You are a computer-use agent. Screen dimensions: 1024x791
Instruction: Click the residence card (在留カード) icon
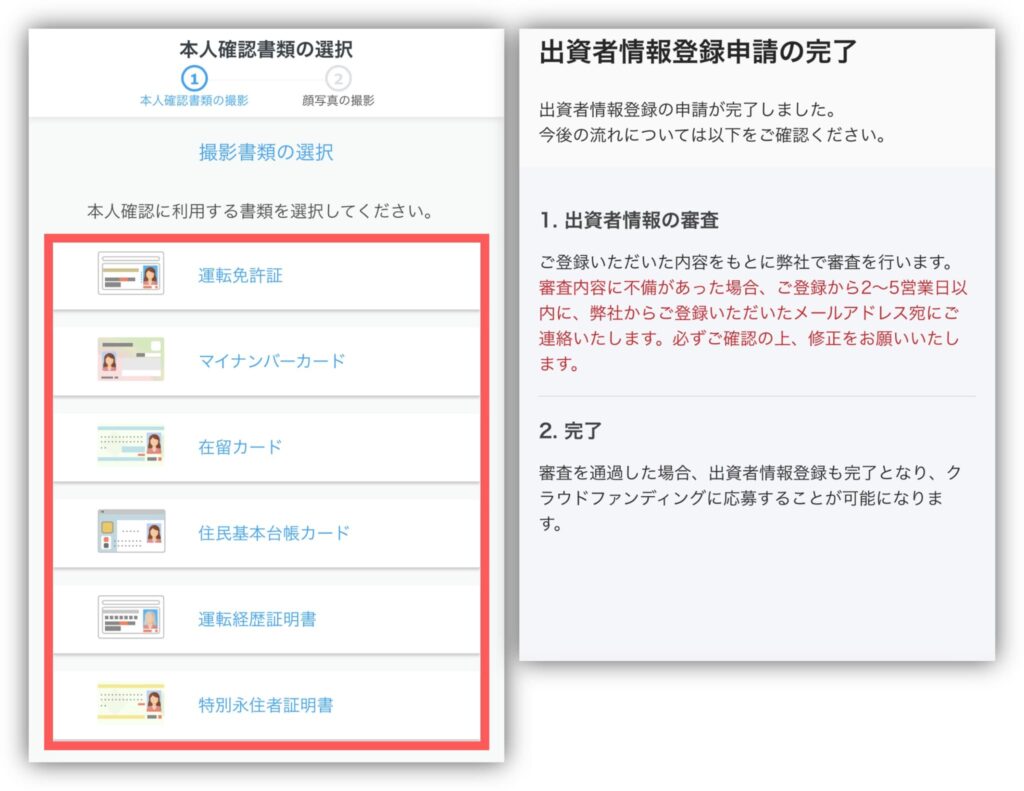131,446
